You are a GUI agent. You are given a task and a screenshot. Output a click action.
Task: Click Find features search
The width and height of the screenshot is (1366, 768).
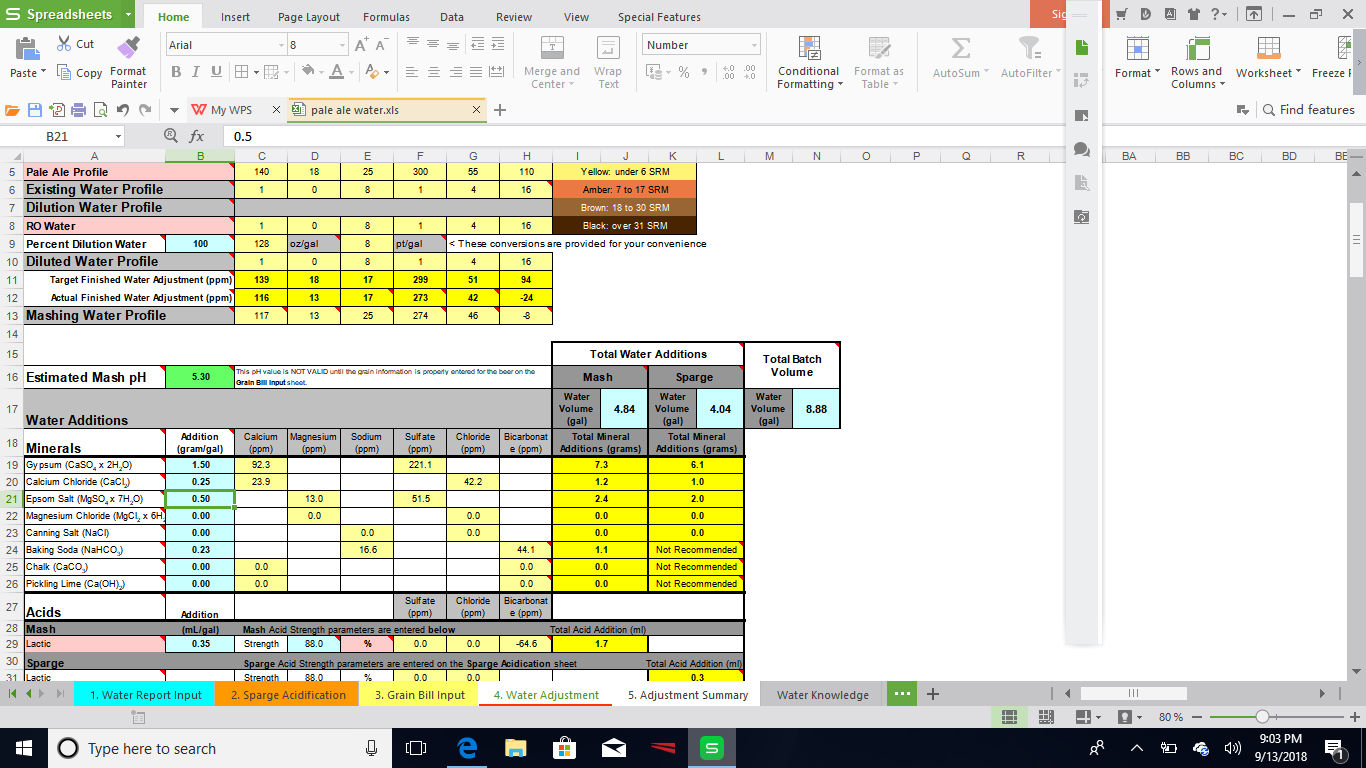click(1308, 110)
